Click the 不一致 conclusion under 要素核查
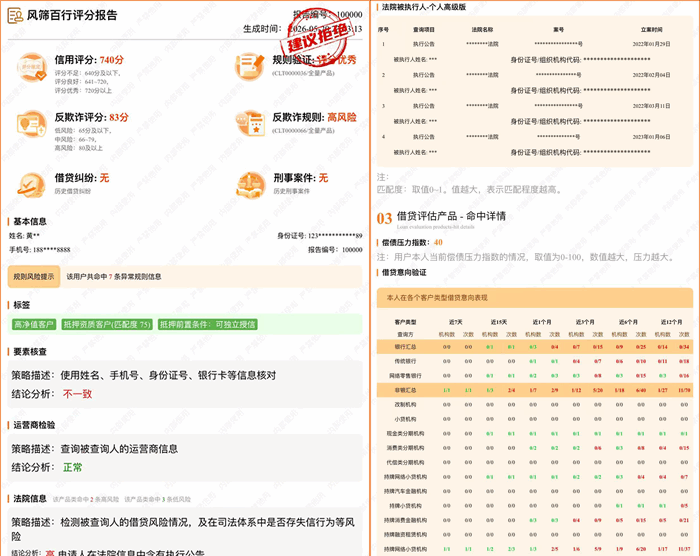Screen dimensions: 700x556 pos(78,394)
